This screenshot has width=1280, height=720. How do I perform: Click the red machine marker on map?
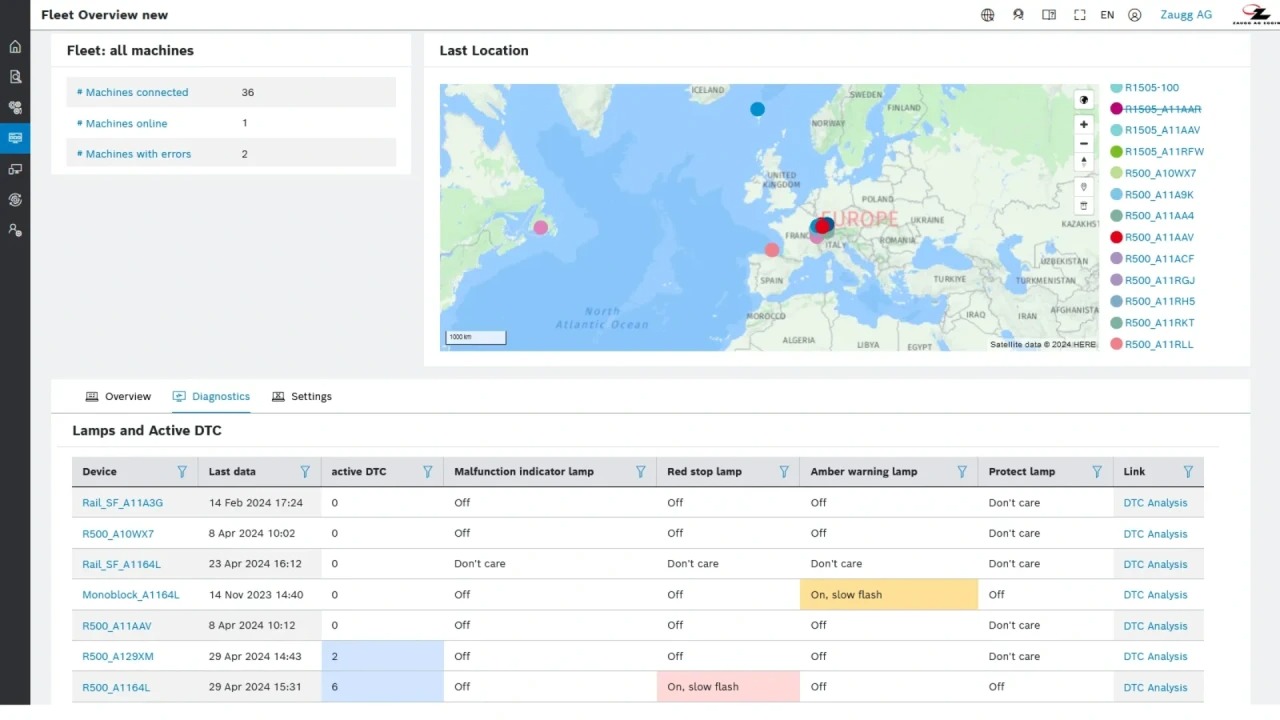pos(822,226)
